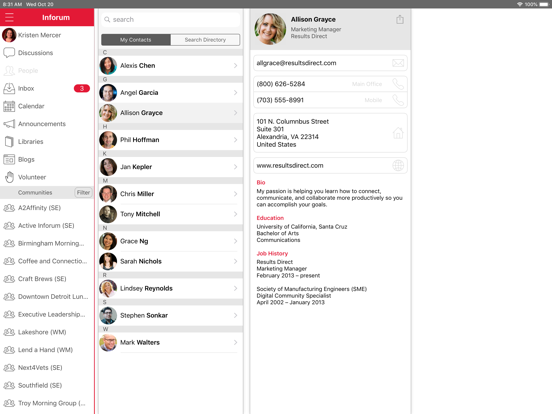Tap the website globe icon
Image resolution: width=552 pixels, height=414 pixels.
[x=398, y=165]
